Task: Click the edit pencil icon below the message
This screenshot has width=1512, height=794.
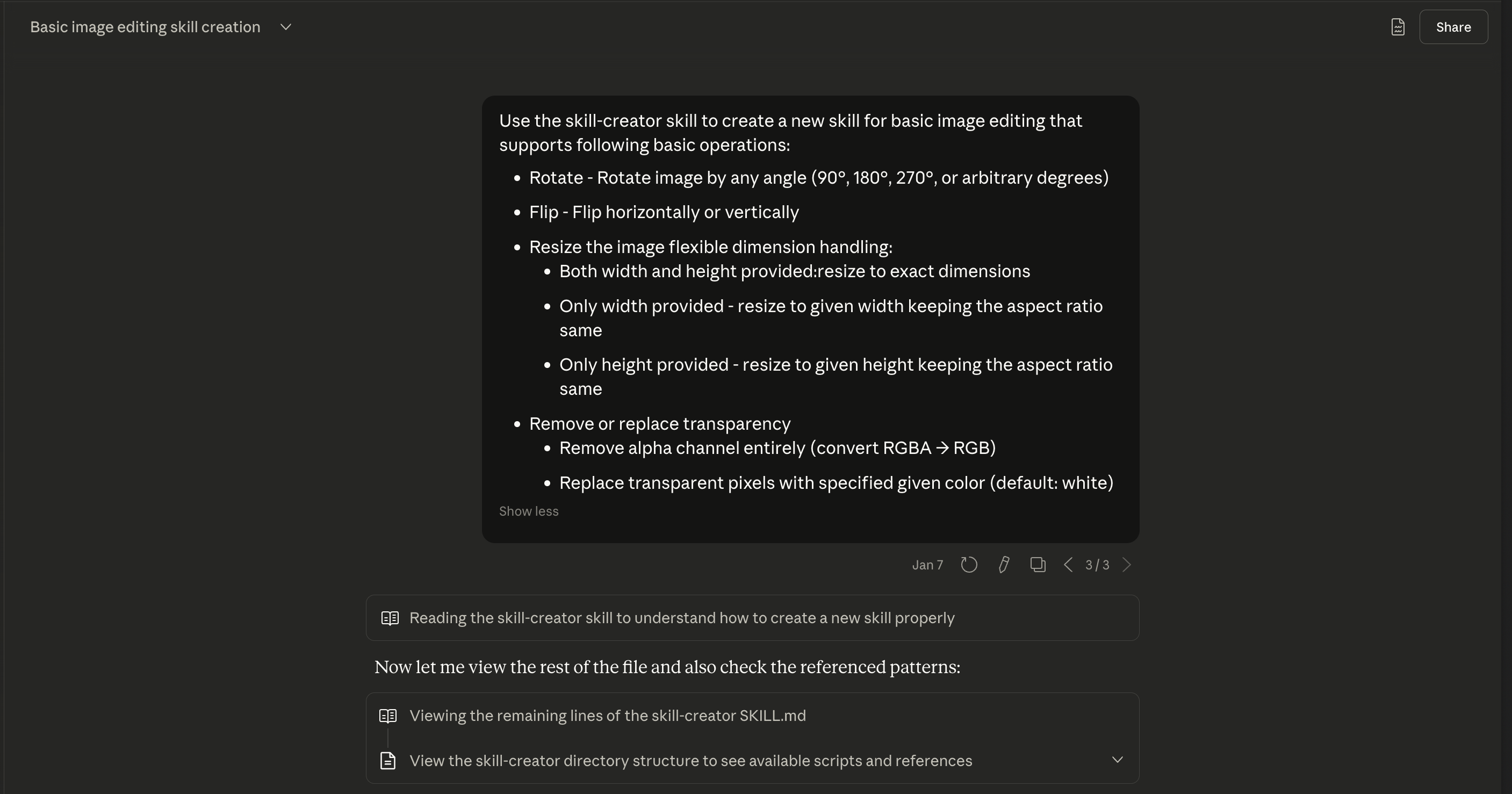Action: pos(1004,565)
